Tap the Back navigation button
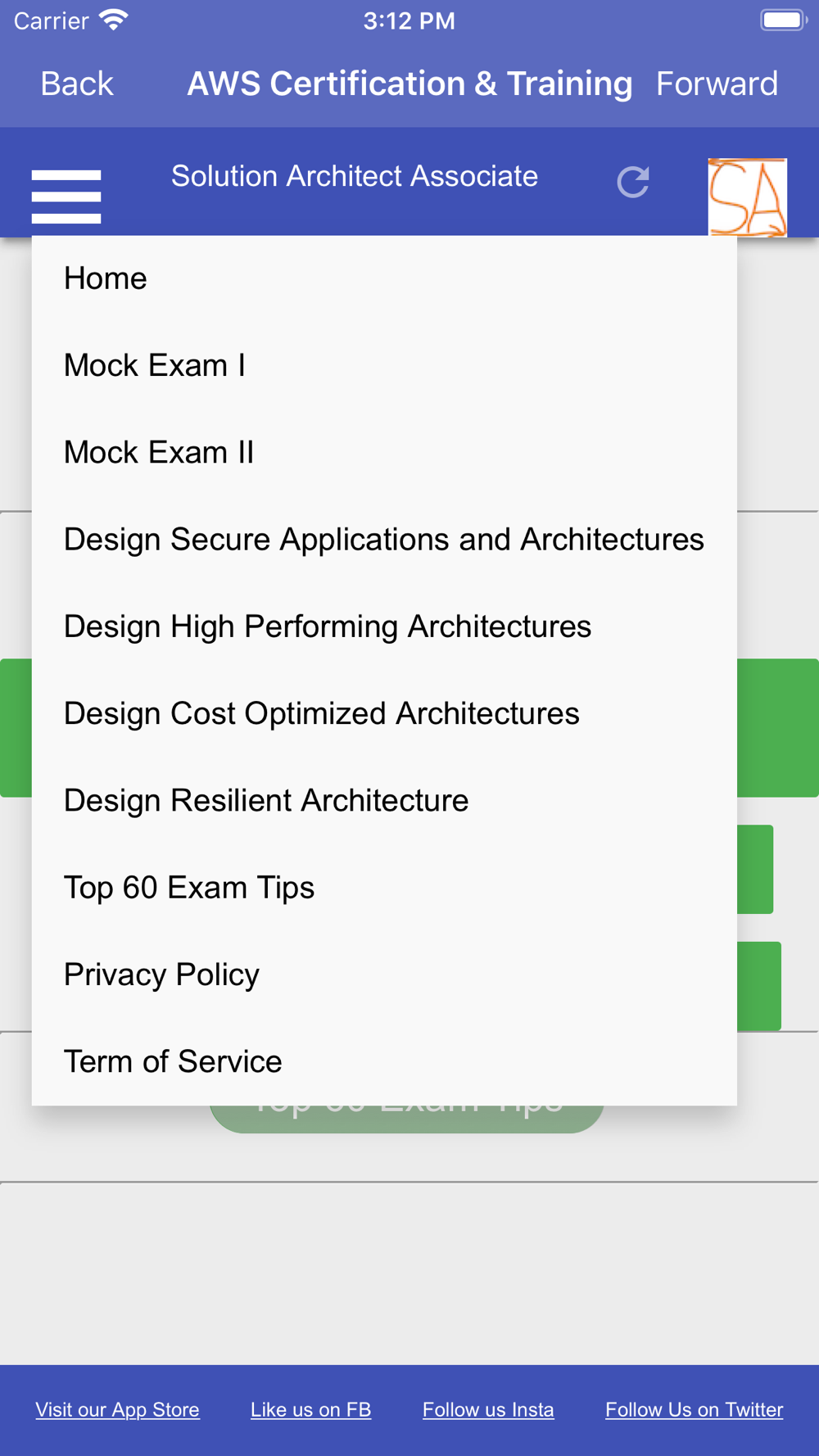This screenshot has width=819, height=1456. 77,84
